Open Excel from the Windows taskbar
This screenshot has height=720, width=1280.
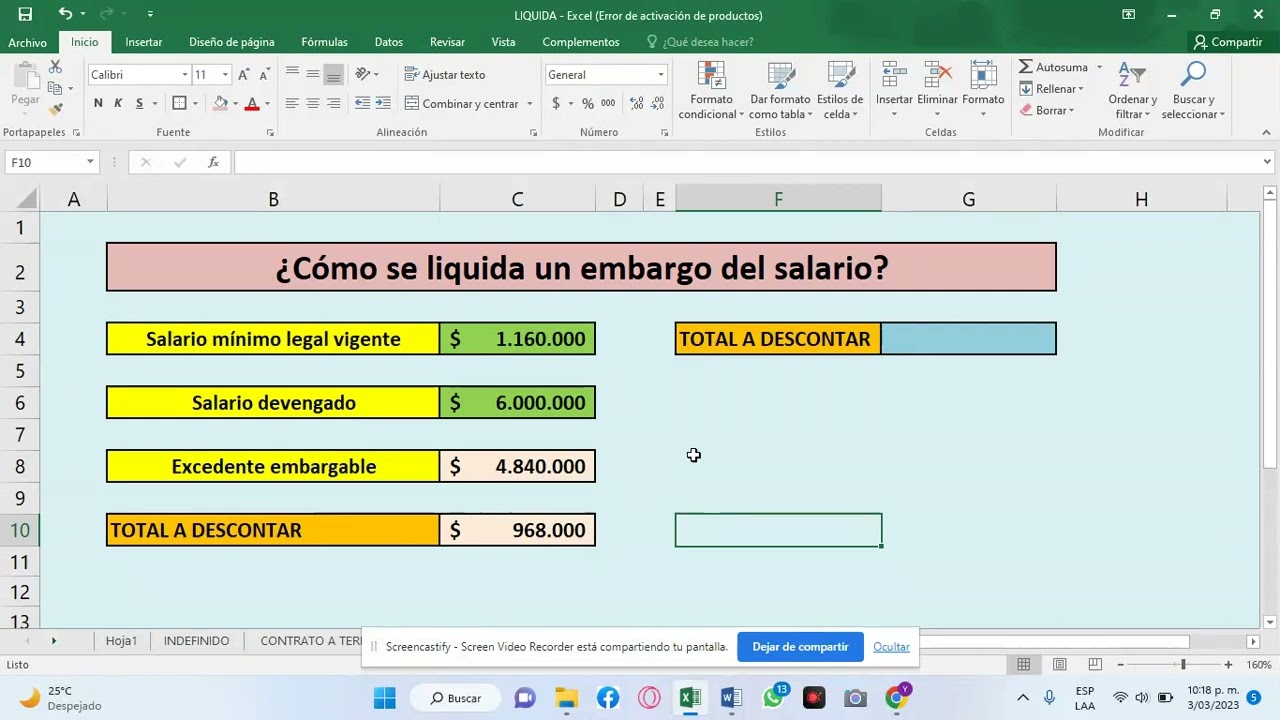click(x=690, y=698)
